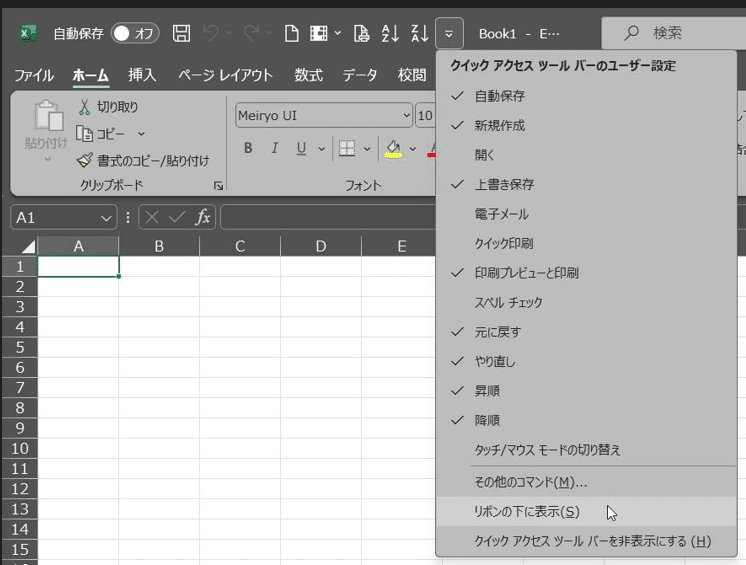
Task: Expand the fill color dropdown arrow
Action: click(x=412, y=149)
